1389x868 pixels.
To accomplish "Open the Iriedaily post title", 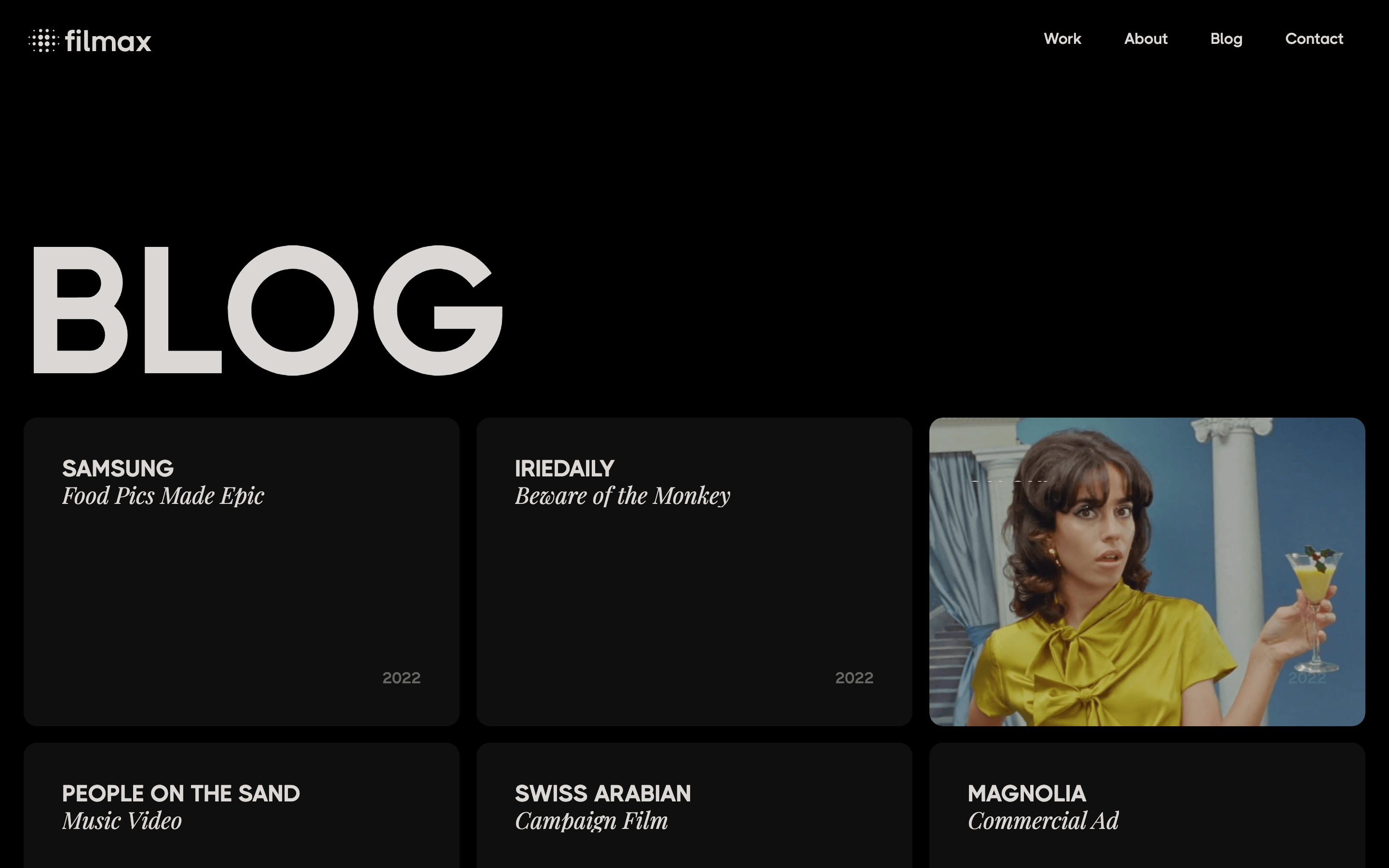I will click(x=564, y=468).
